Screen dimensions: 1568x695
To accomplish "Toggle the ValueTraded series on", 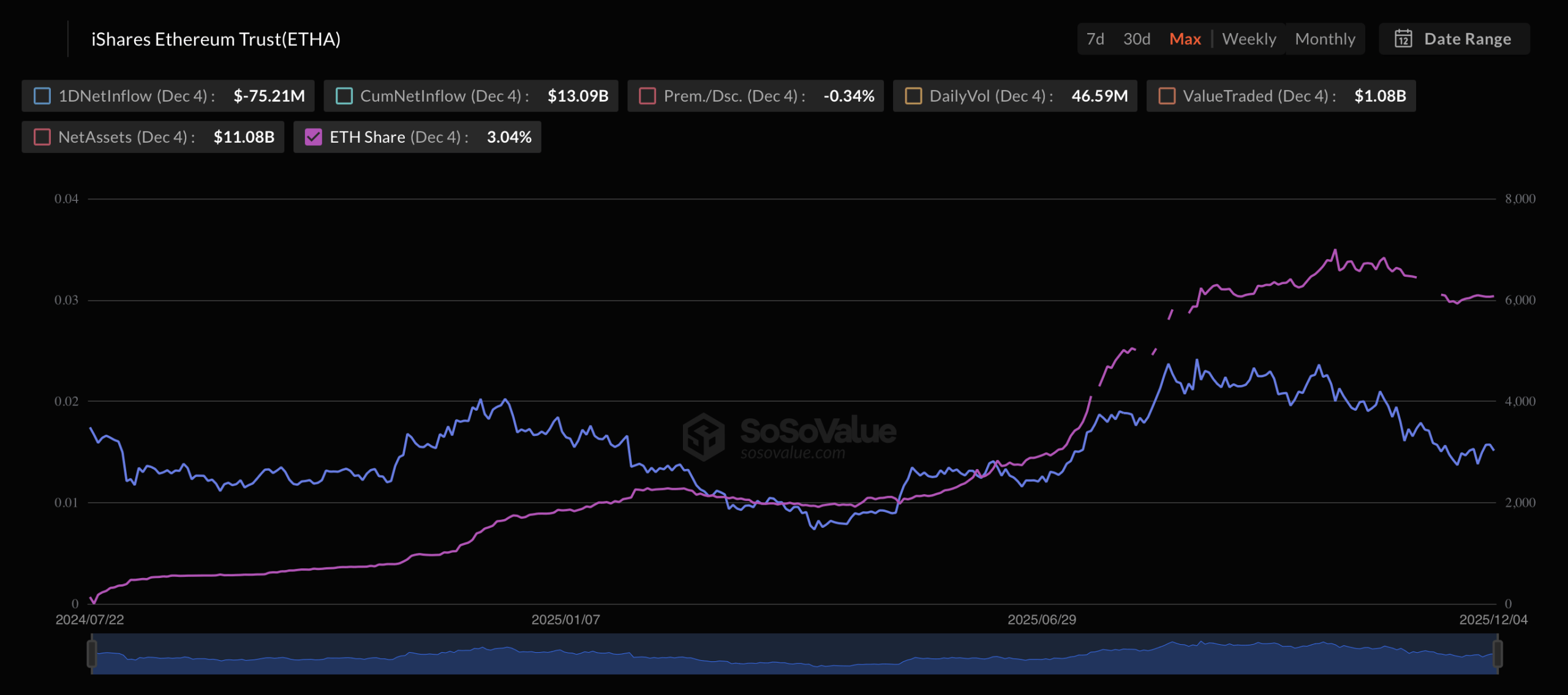I will tap(1166, 96).
